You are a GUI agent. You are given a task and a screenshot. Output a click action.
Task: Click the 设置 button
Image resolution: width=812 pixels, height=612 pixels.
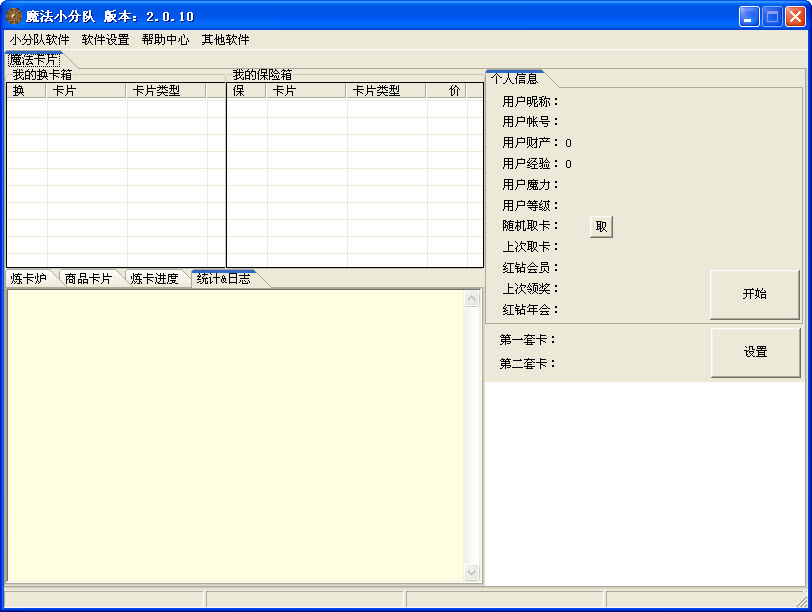[755, 352]
